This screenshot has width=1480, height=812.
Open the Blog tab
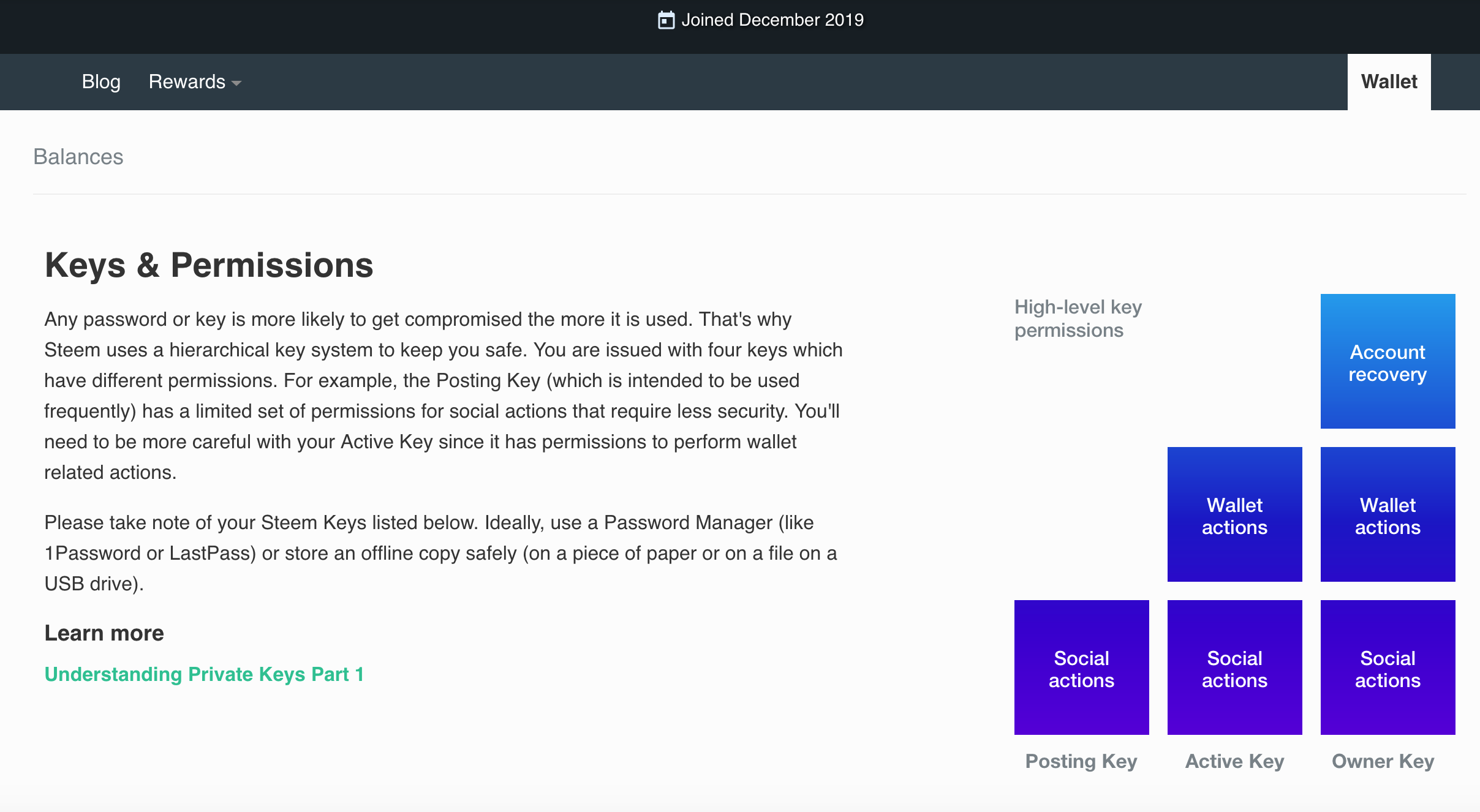[101, 81]
